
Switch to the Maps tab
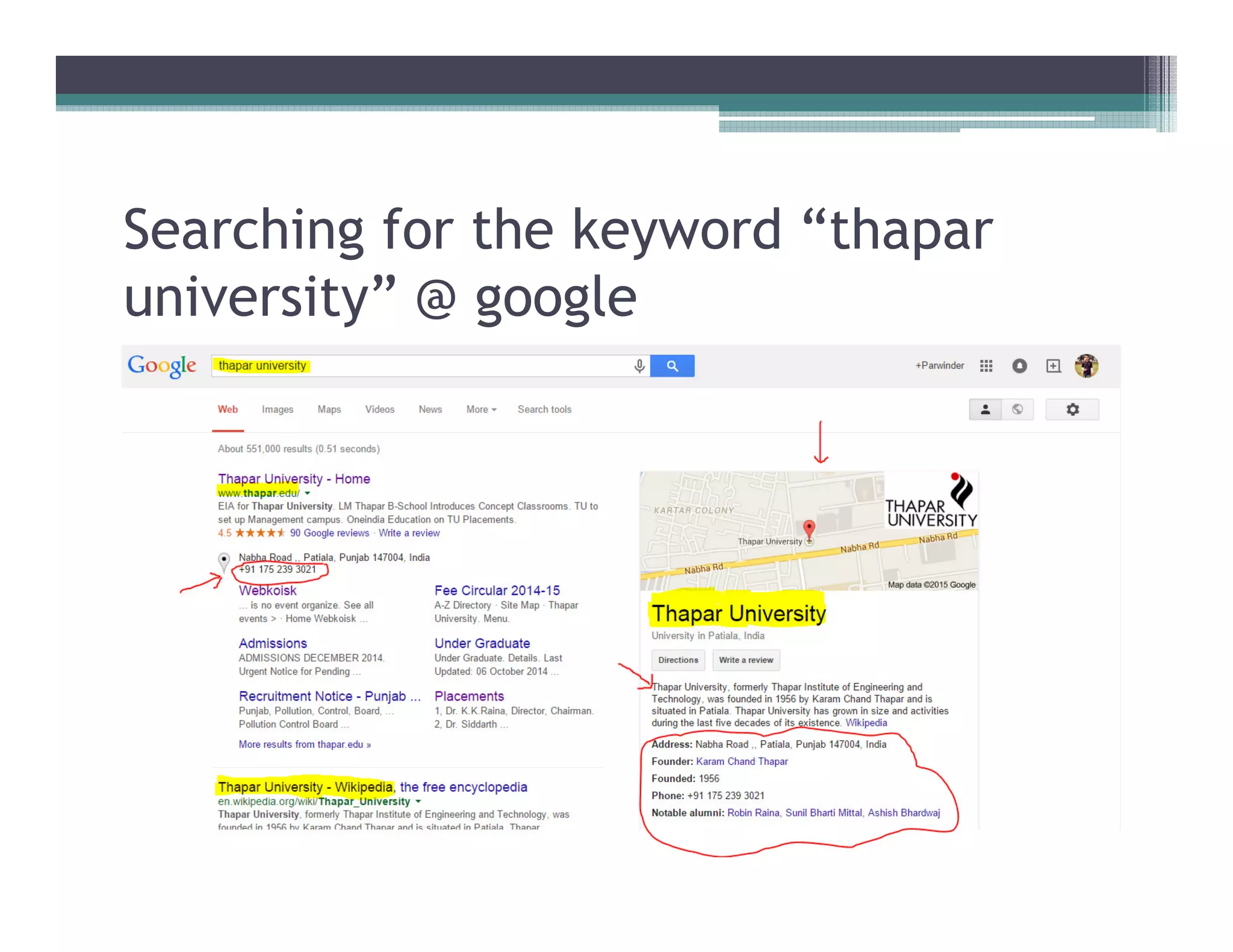[329, 409]
